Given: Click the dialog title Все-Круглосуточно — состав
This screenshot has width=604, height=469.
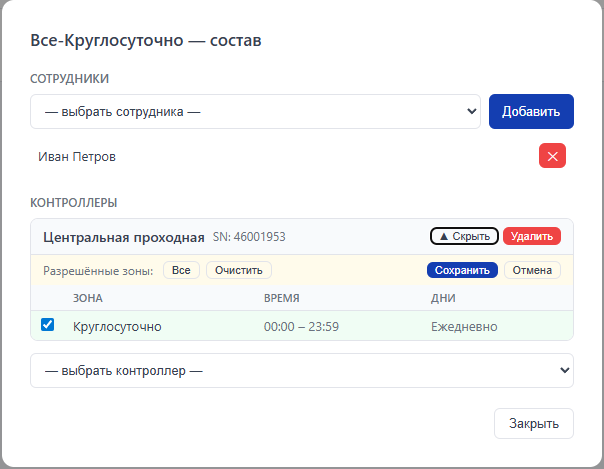Looking at the screenshot, I should click(146, 40).
